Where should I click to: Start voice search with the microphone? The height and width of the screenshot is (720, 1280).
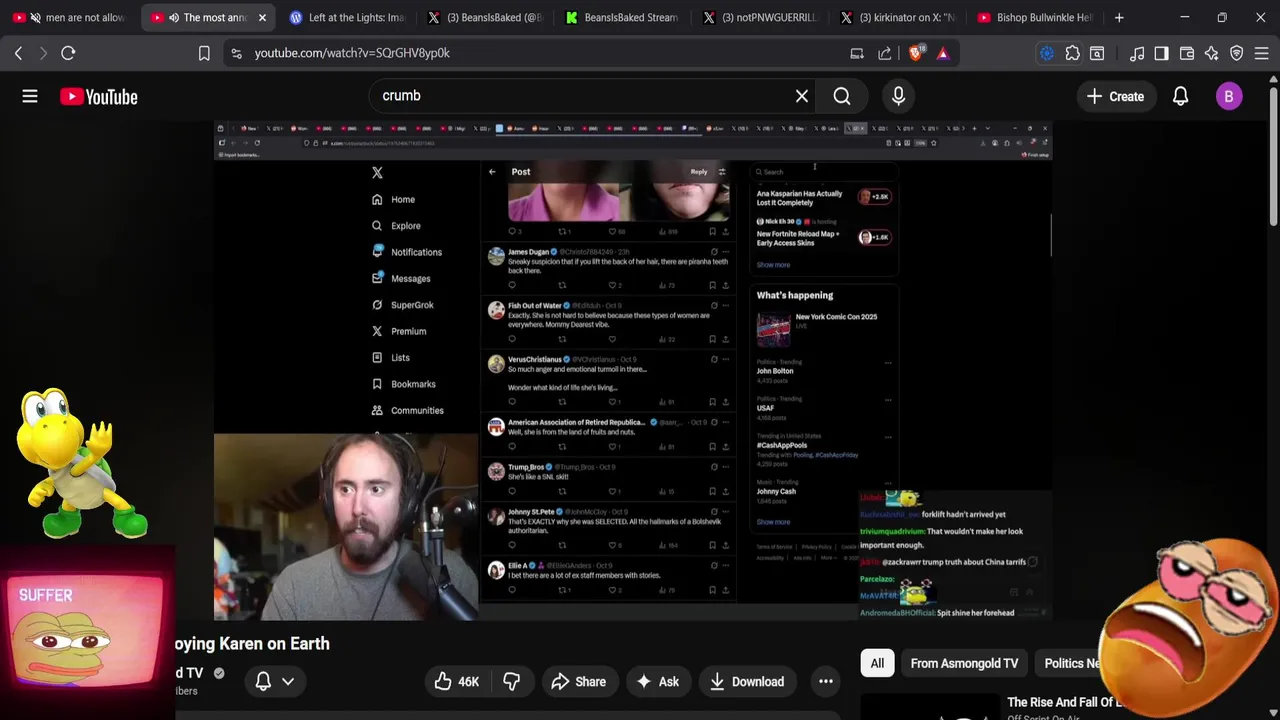[x=898, y=96]
